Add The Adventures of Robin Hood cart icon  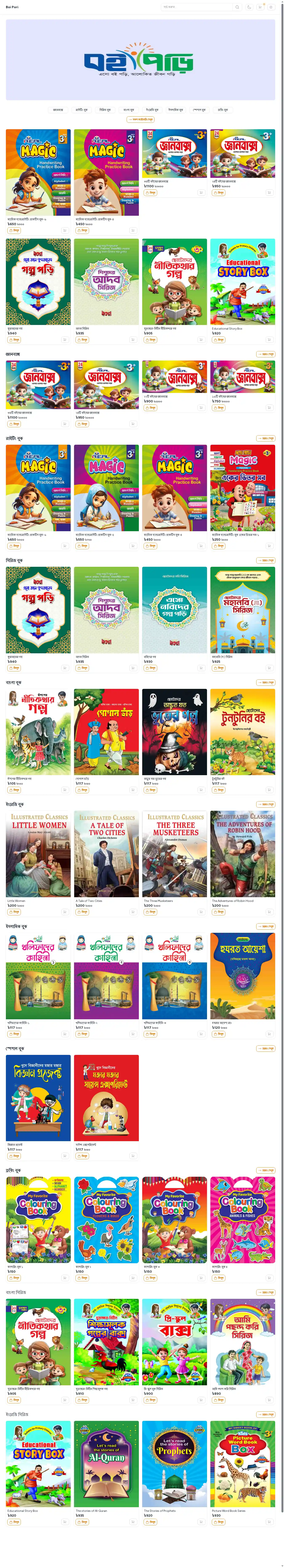[269, 912]
